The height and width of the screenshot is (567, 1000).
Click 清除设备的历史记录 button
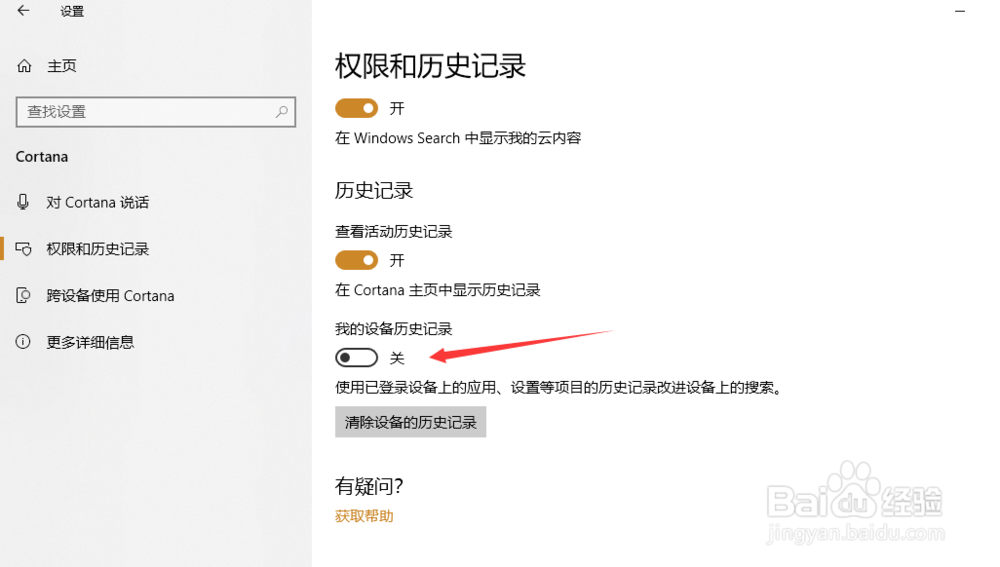411,422
